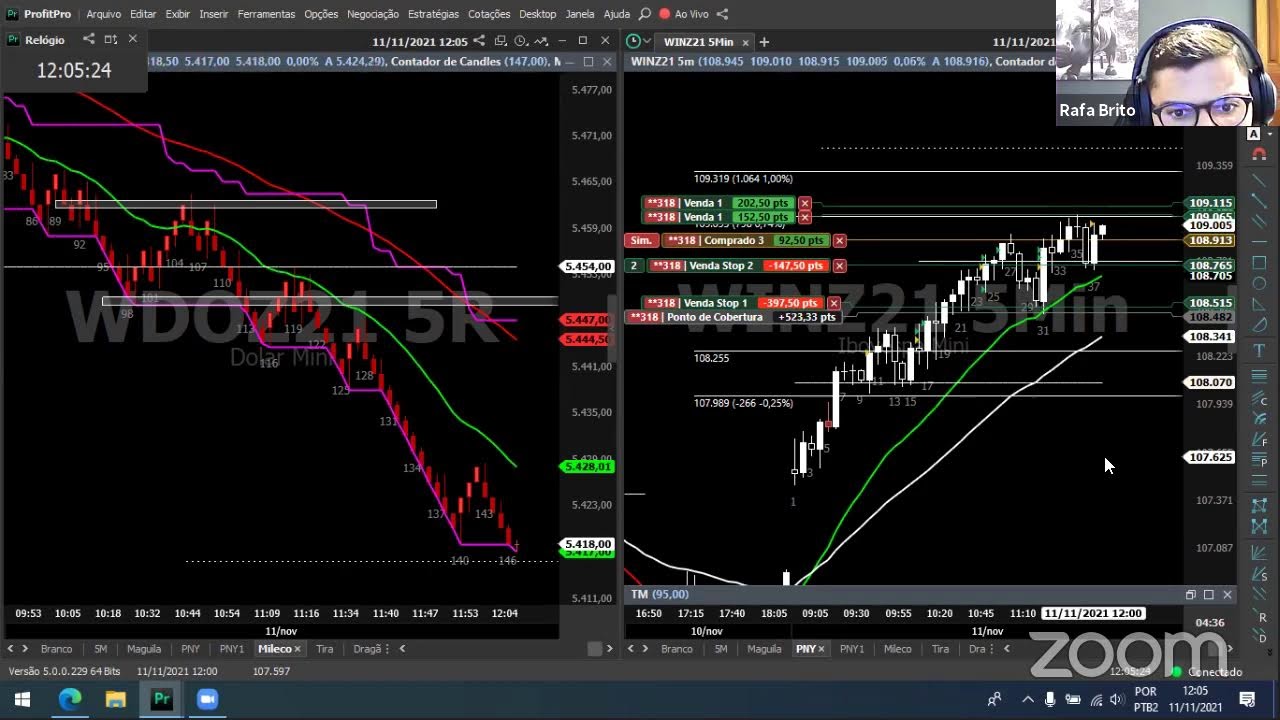Open the Ajuda menu

point(617,14)
